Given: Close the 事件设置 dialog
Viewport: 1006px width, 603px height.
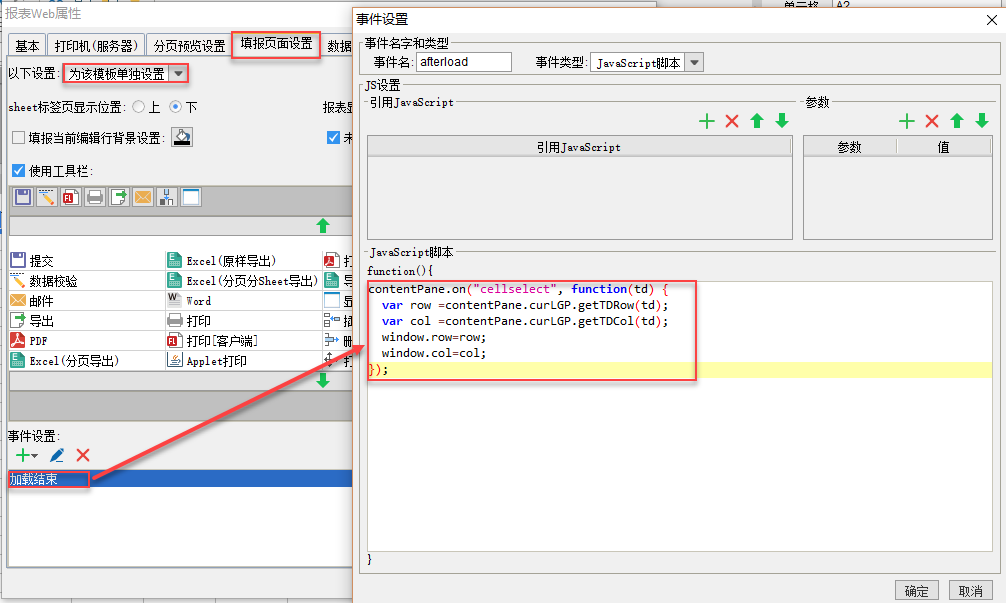Looking at the screenshot, I should (x=991, y=20).
